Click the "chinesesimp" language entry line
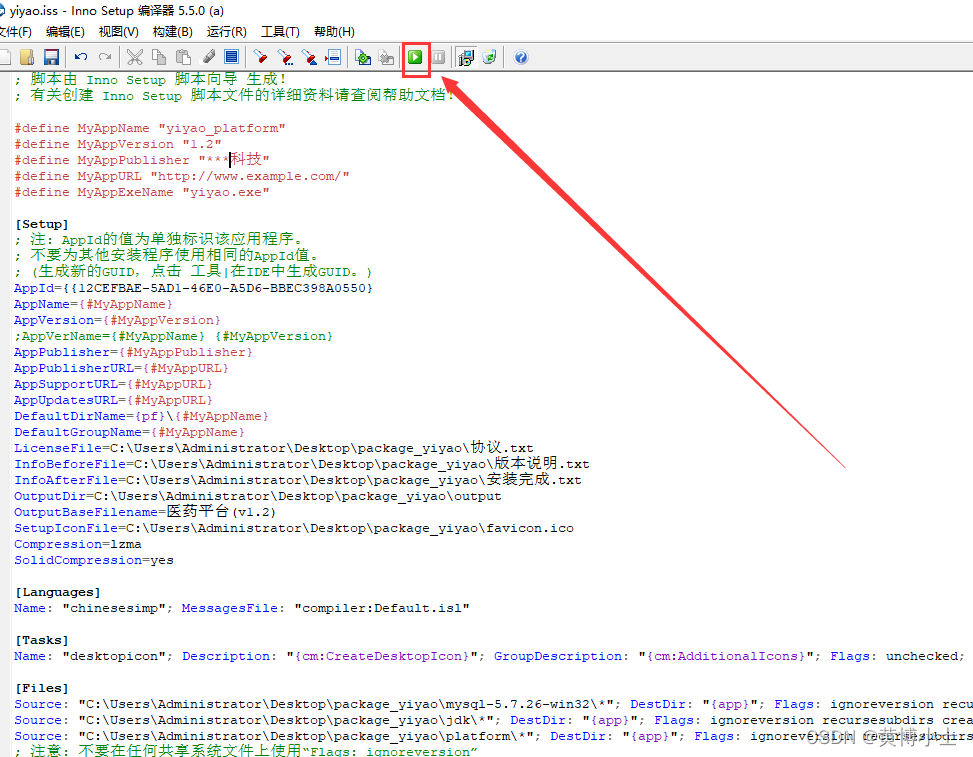The image size is (973, 757). [241, 609]
